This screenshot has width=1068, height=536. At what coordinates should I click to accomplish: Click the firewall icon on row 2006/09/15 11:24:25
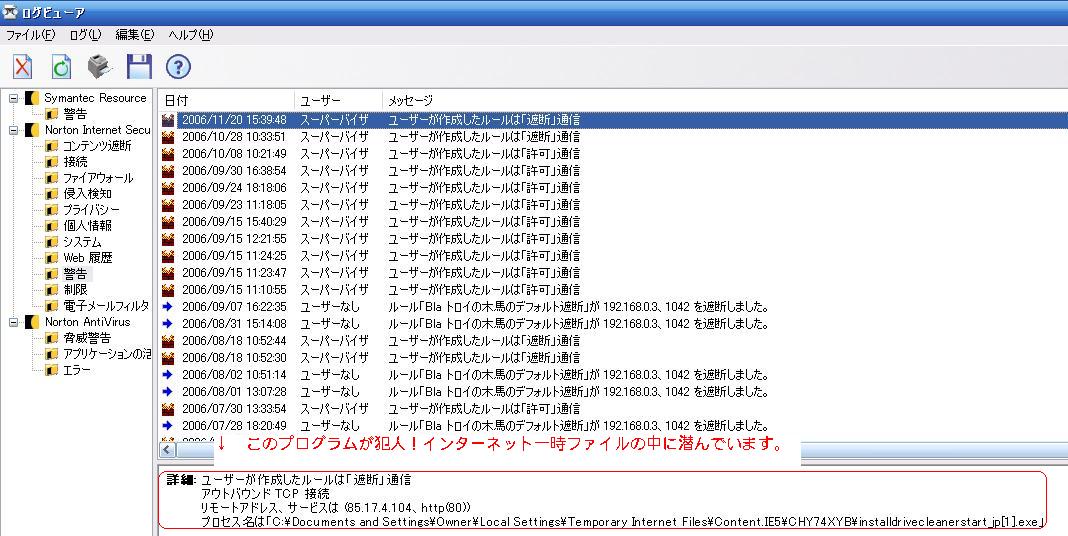(168, 256)
